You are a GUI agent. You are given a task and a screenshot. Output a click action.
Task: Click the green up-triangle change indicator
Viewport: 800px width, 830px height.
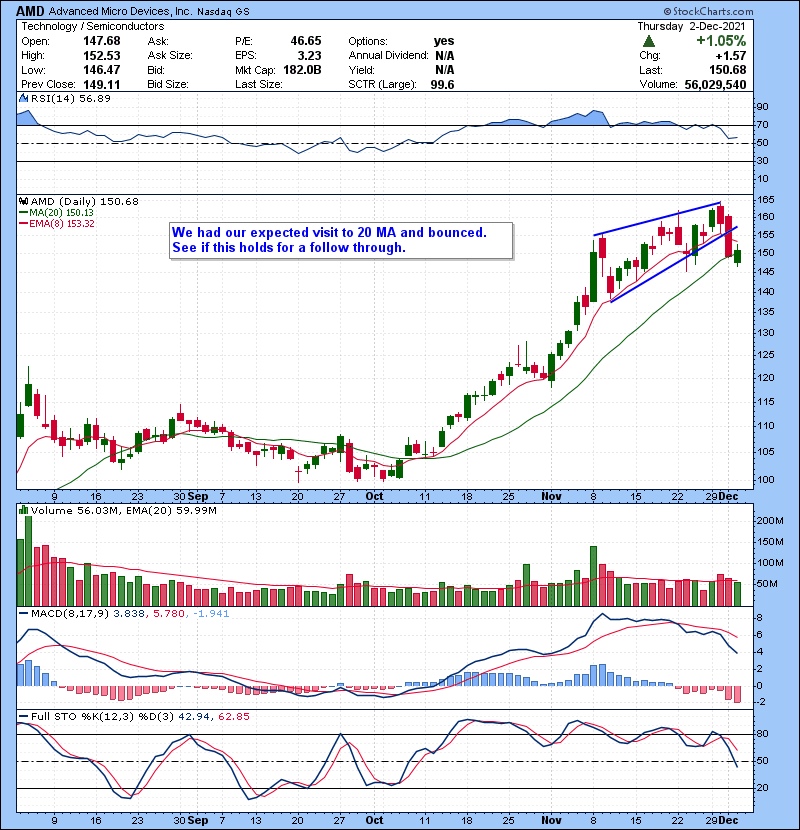tap(649, 41)
